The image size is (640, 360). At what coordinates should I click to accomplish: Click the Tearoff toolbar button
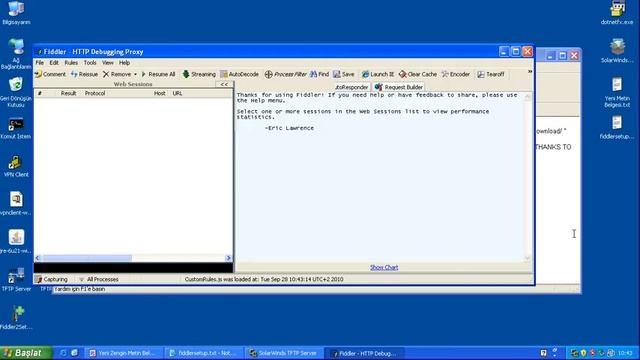coord(491,74)
